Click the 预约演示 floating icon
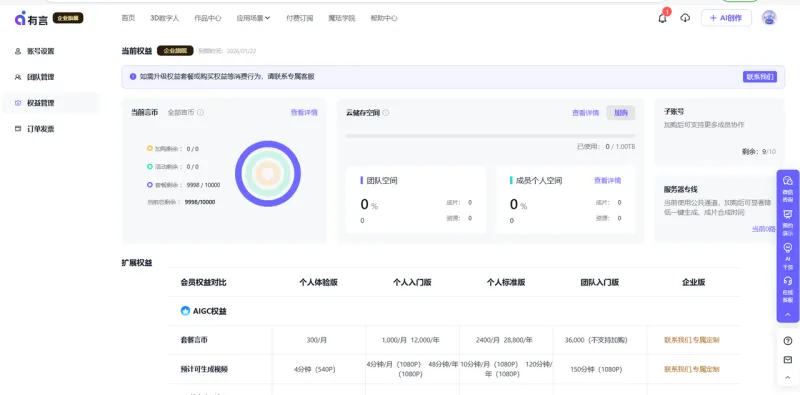The height and width of the screenshot is (395, 800). pyautogui.click(x=788, y=214)
